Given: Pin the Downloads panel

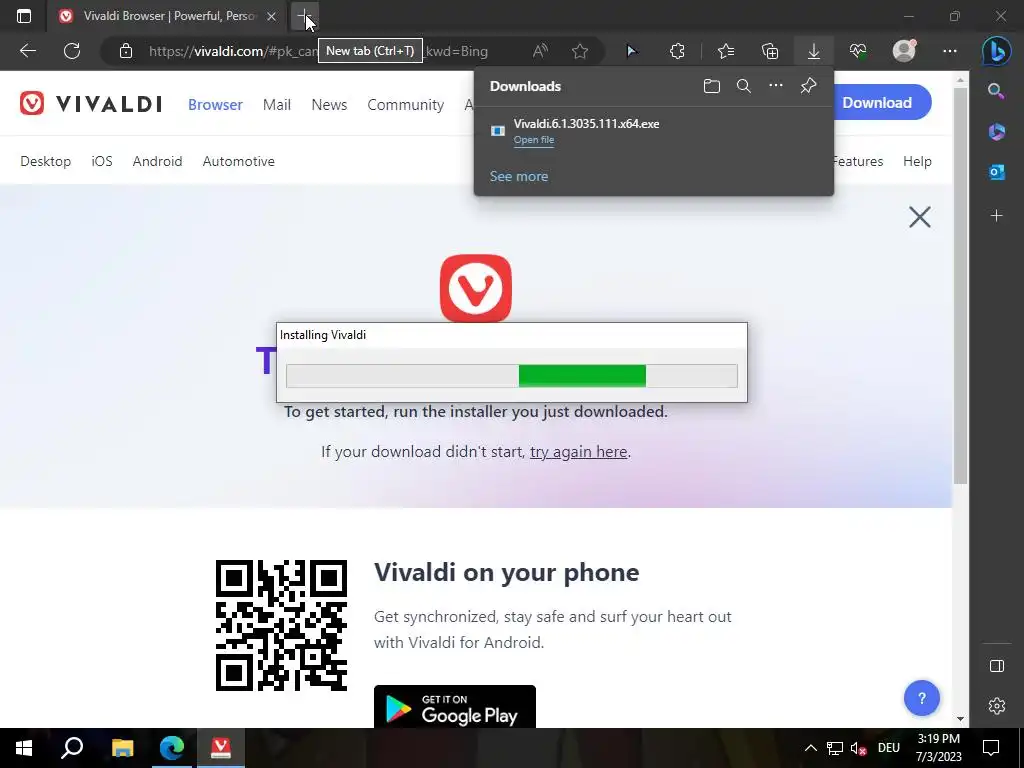Looking at the screenshot, I should pyautogui.click(x=808, y=86).
